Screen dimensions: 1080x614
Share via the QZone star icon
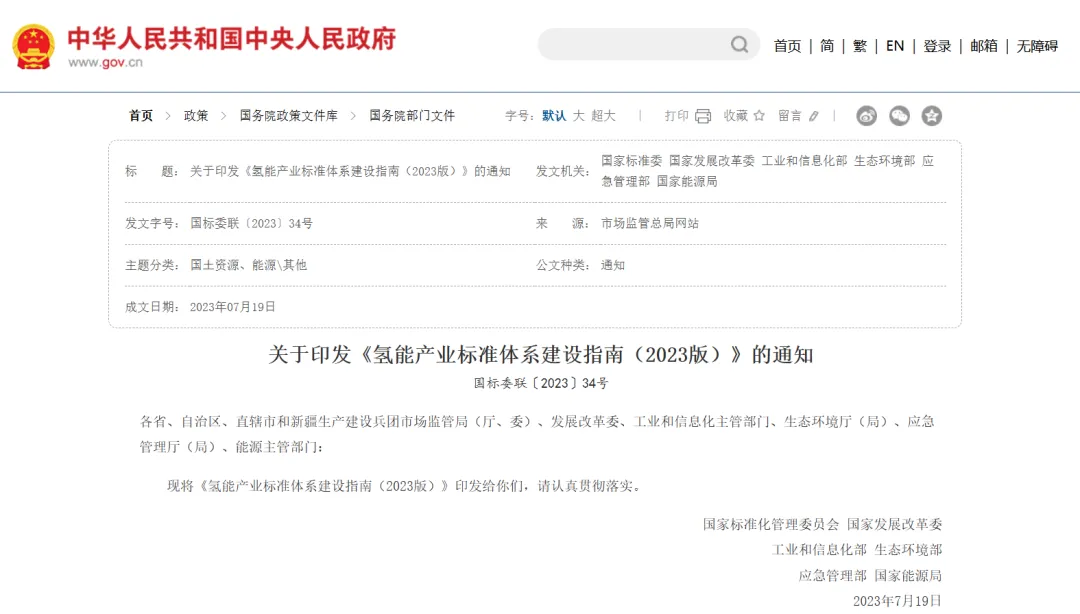[932, 116]
